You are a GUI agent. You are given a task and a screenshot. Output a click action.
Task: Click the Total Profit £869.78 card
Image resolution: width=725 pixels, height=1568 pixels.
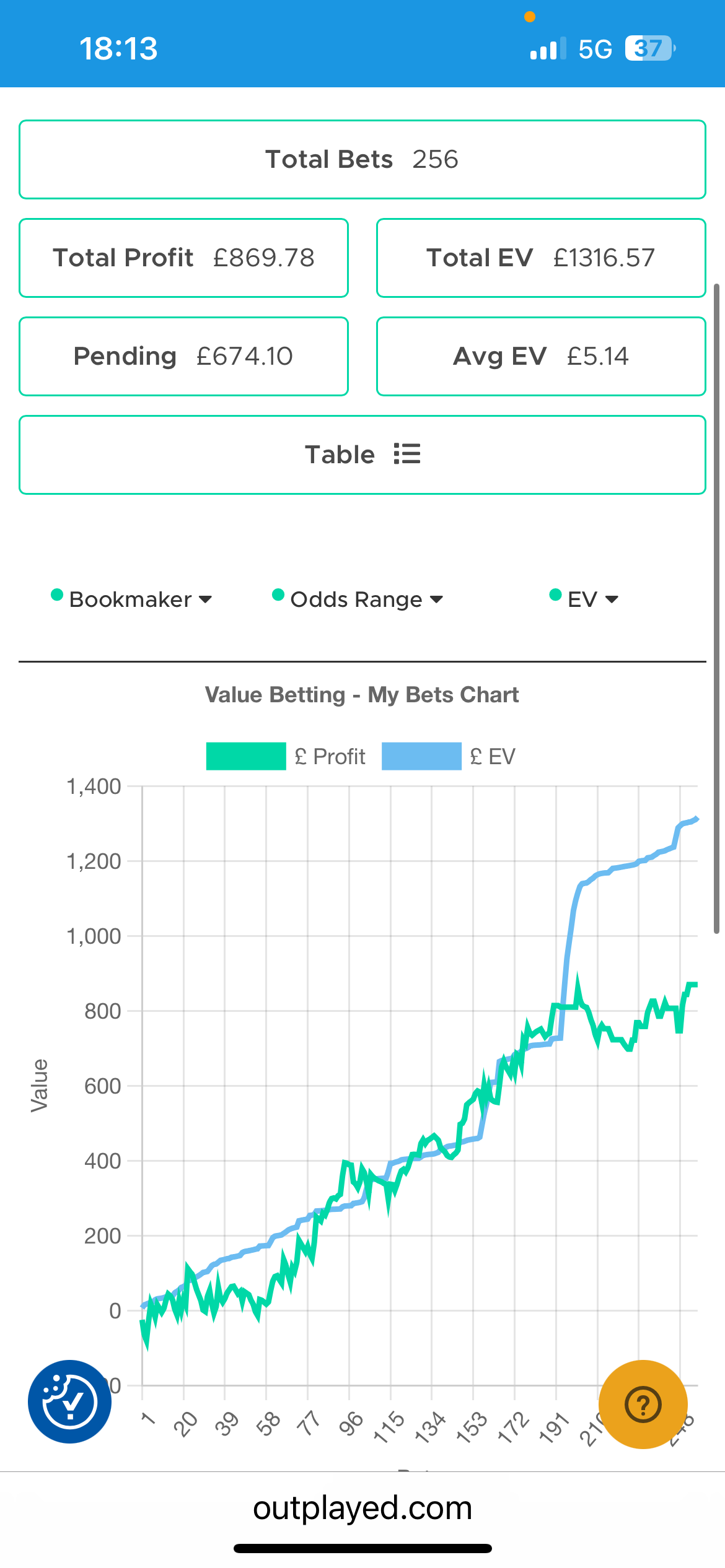pos(183,258)
